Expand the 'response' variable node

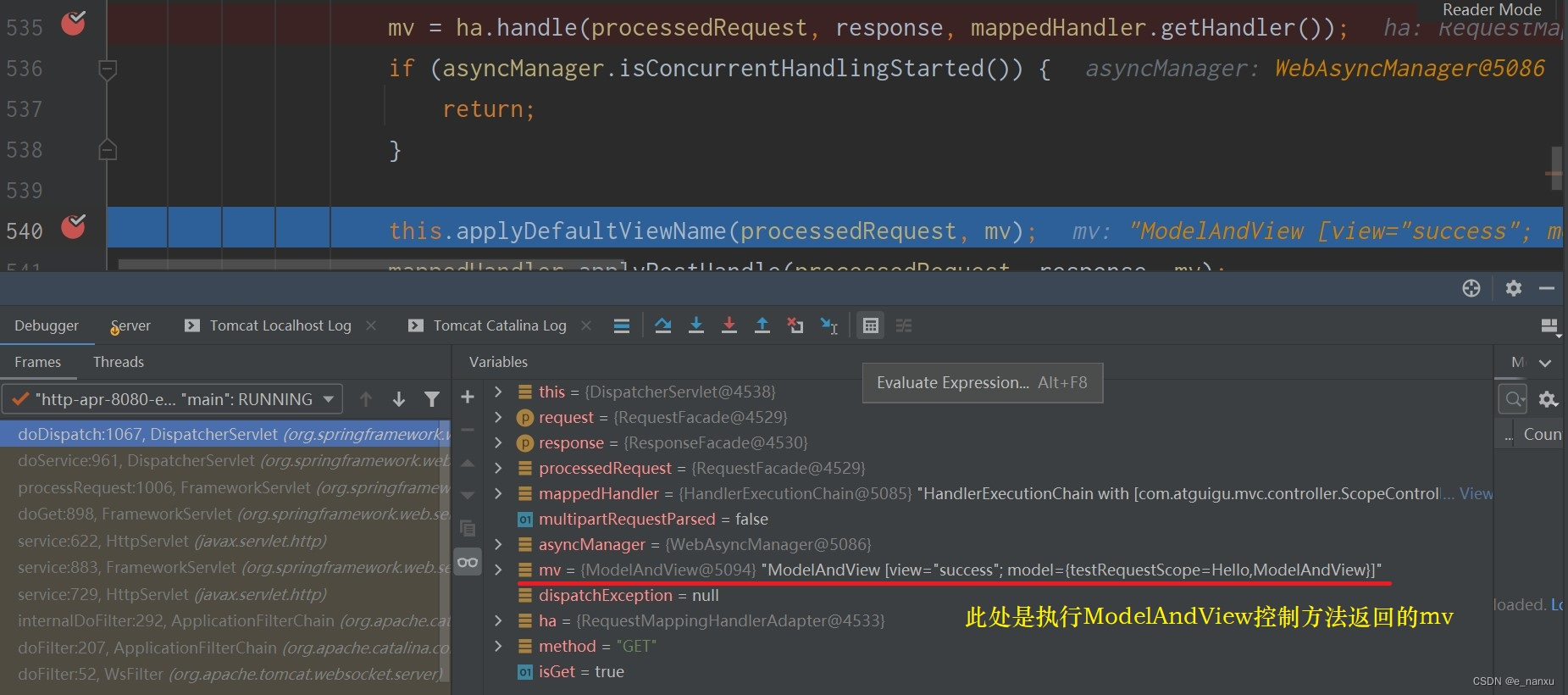(499, 442)
